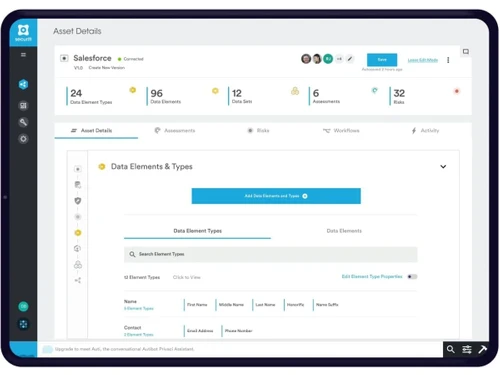Click the Edit Element Type Properties link
This screenshot has width=500, height=375.
[x=372, y=277]
